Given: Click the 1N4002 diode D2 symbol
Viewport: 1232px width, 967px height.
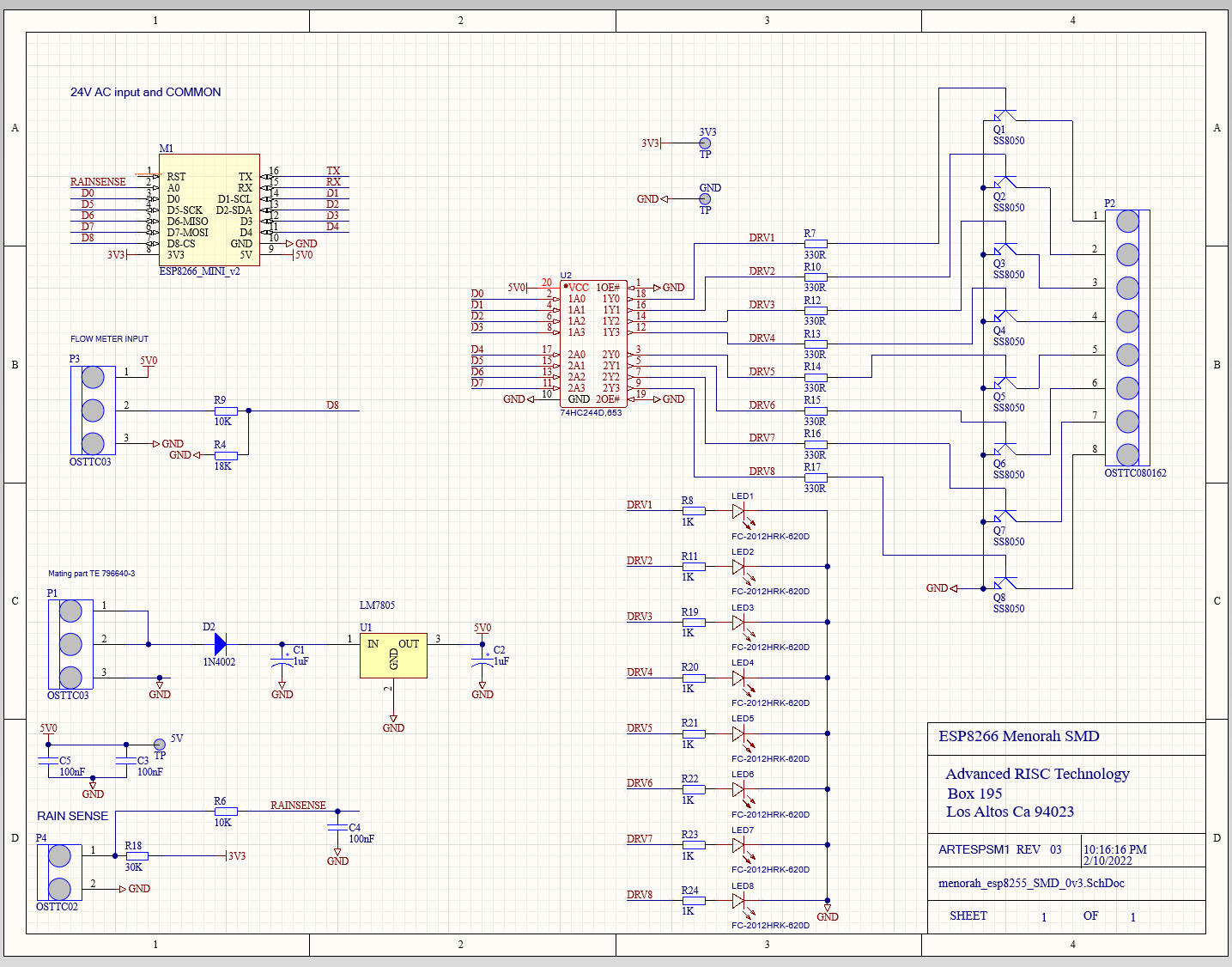Looking at the screenshot, I should pos(220,644).
